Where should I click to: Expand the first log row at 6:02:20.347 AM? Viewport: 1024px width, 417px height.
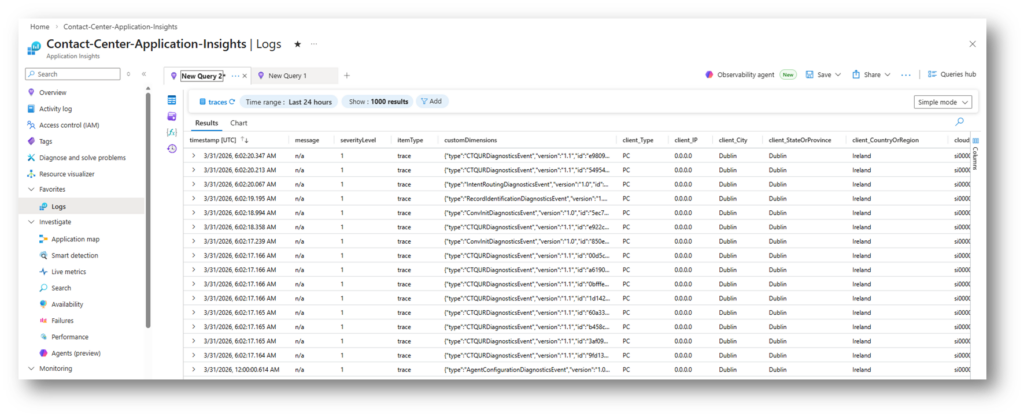(x=194, y=156)
